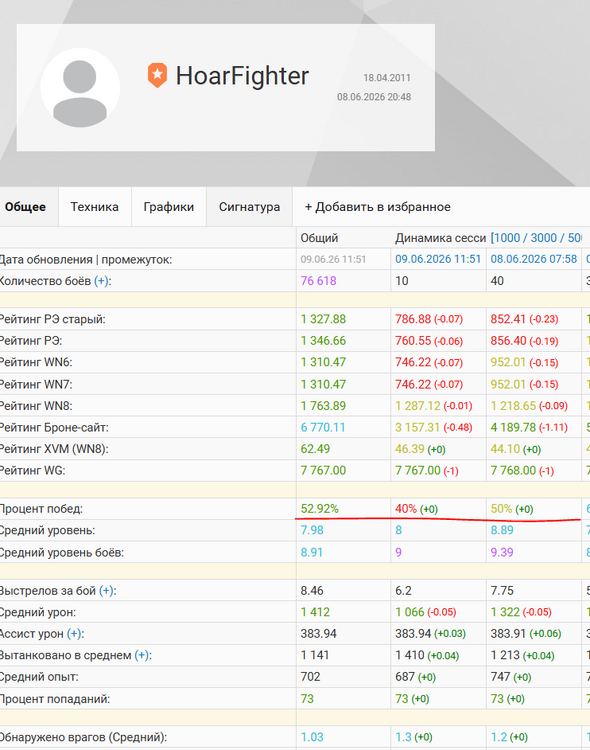Viewport: 590px width, 750px height.
Task: Expand the plus next to Выстрелов за бой
Action: (x=106, y=591)
